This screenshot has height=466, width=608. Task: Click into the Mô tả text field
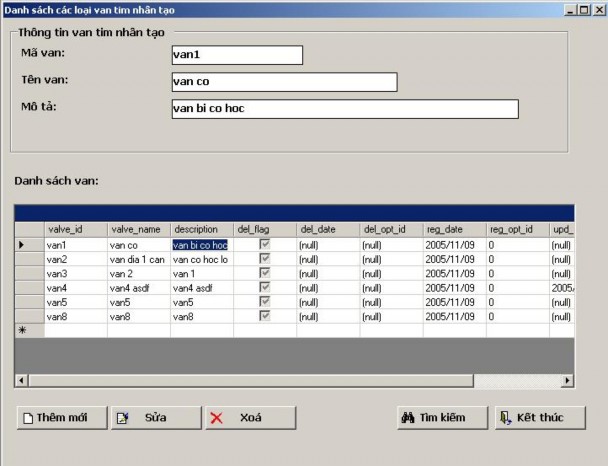344,109
